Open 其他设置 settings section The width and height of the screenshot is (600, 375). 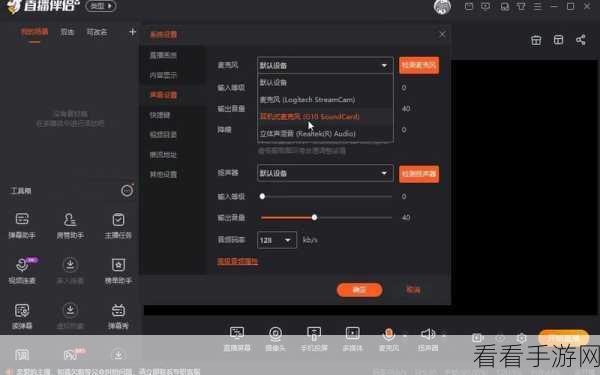[x=163, y=174]
